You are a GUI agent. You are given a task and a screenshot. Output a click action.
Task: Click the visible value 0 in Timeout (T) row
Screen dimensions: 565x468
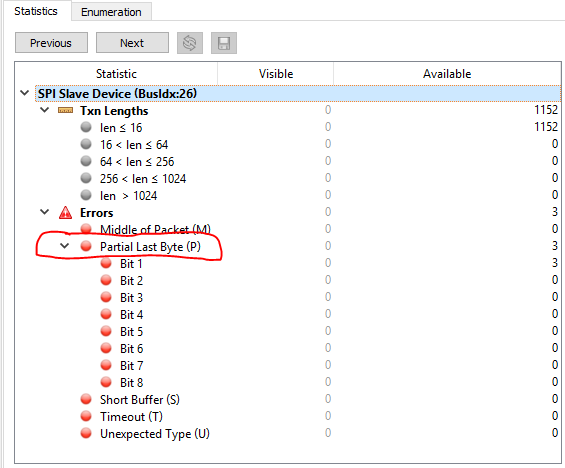pos(328,416)
